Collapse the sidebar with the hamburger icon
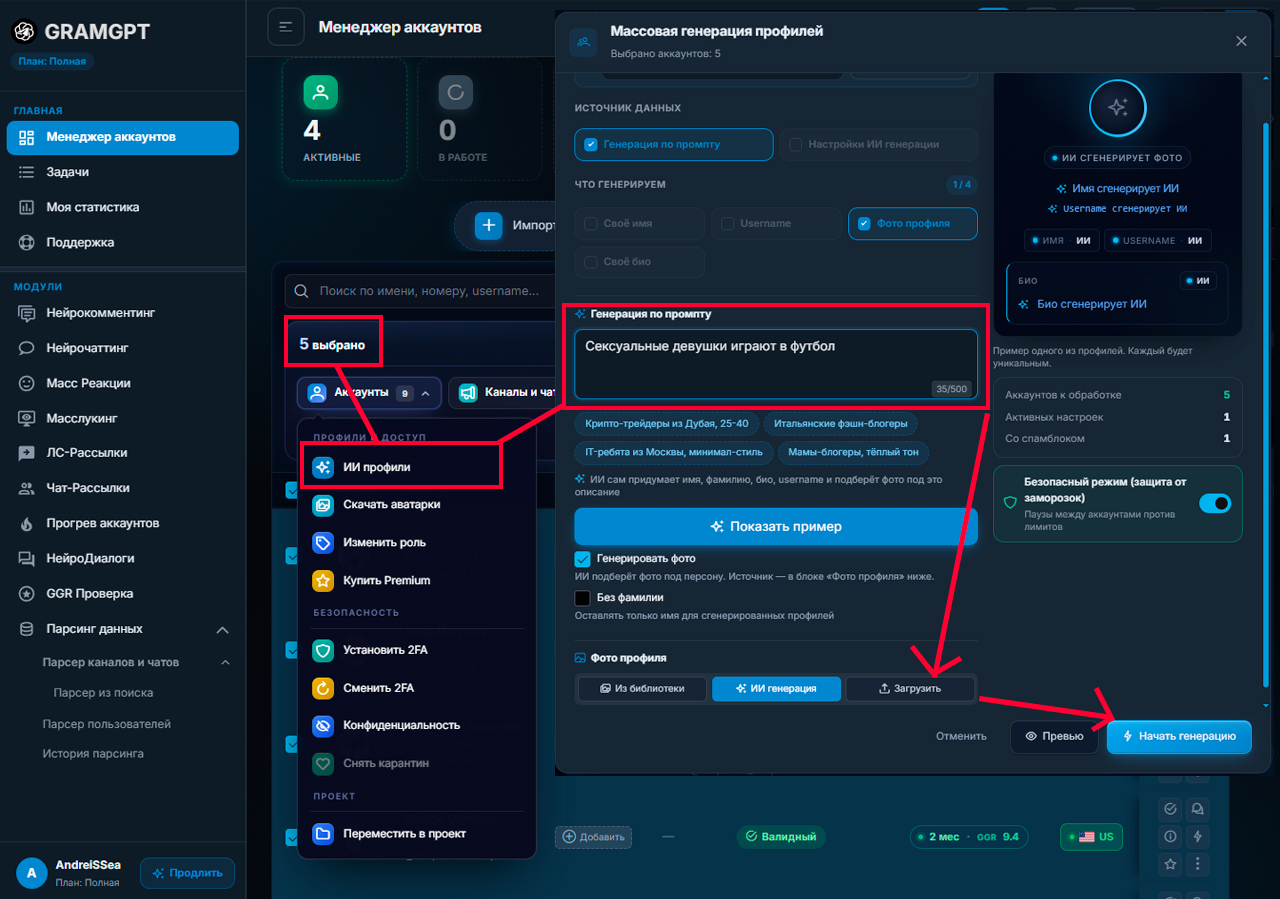1280x899 pixels. (285, 27)
